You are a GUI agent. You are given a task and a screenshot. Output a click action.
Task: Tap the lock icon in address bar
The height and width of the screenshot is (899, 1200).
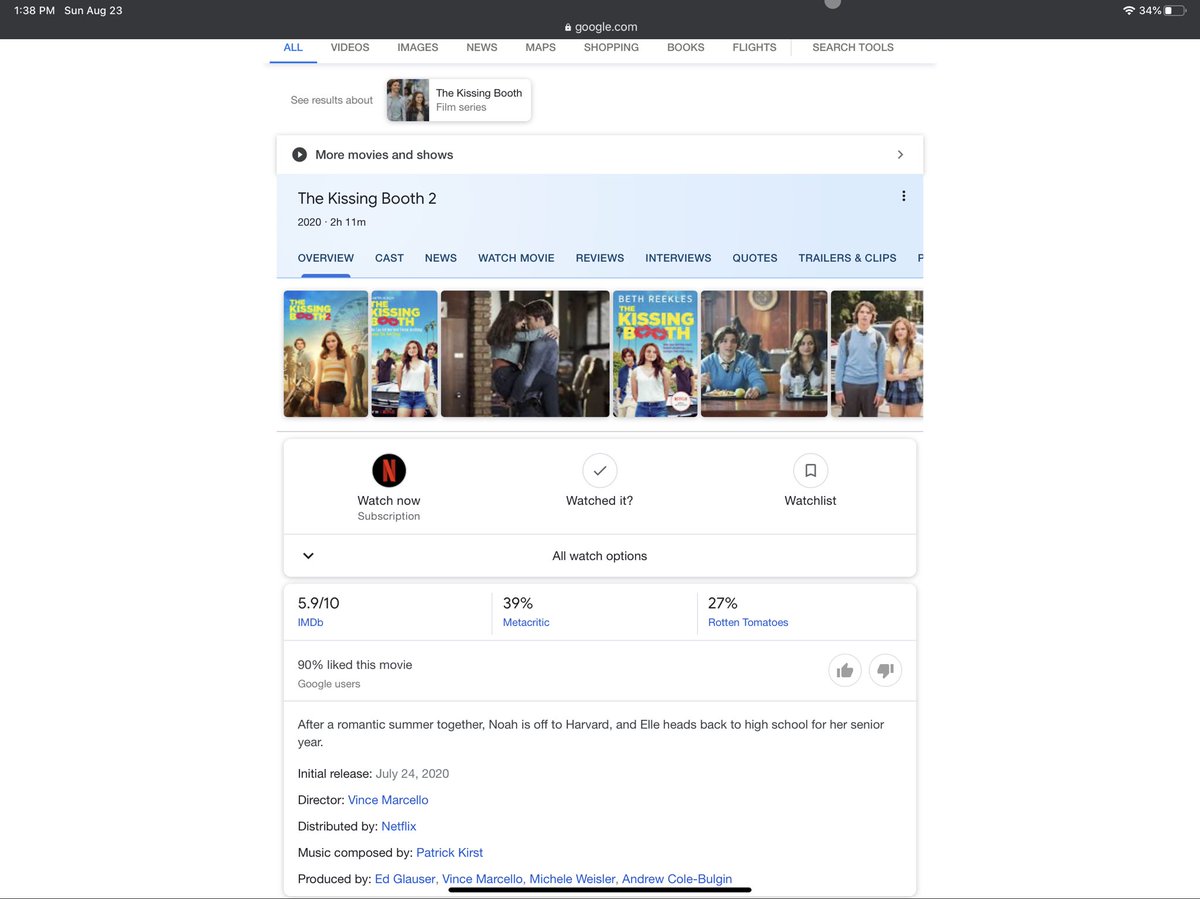[x=568, y=28]
